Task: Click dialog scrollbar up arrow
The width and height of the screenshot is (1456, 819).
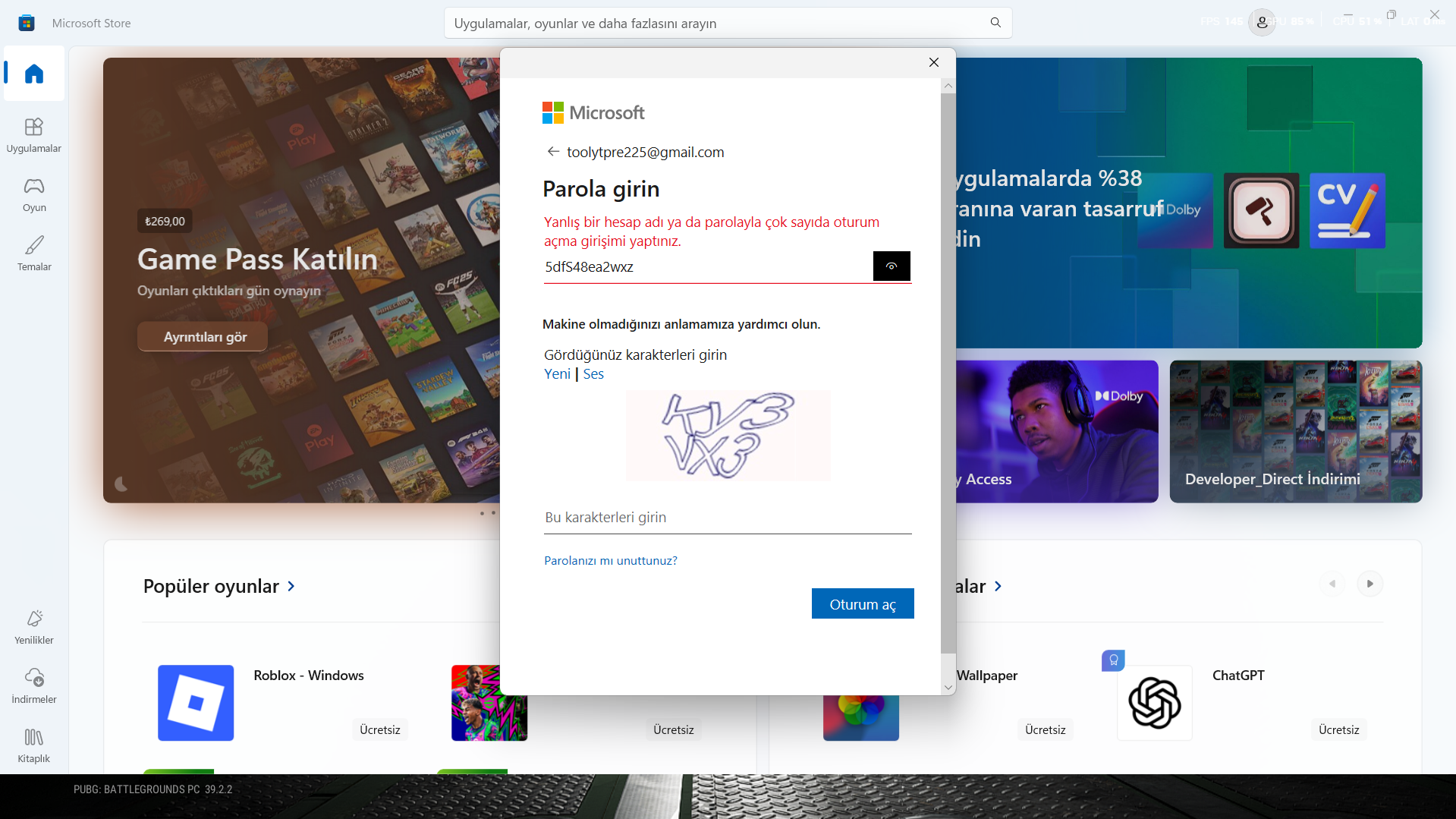Action: 948,87
